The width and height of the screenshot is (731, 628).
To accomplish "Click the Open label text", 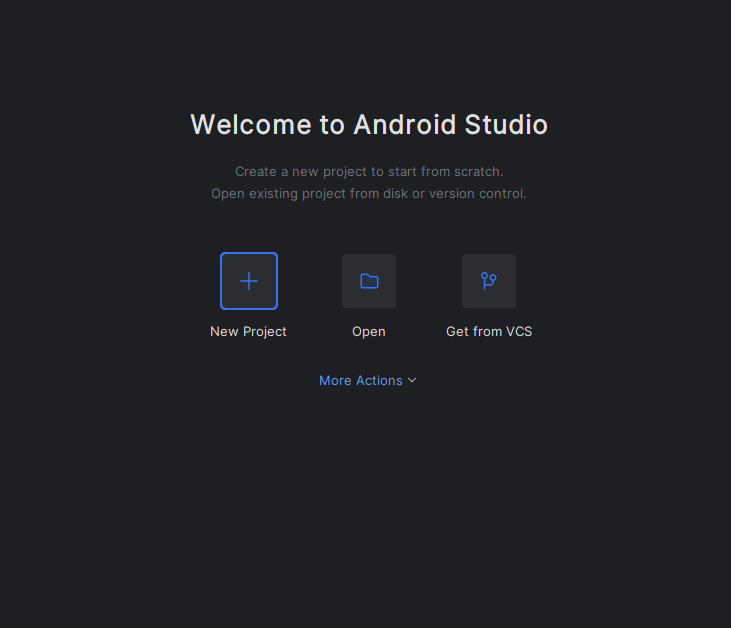I will click(x=369, y=331).
